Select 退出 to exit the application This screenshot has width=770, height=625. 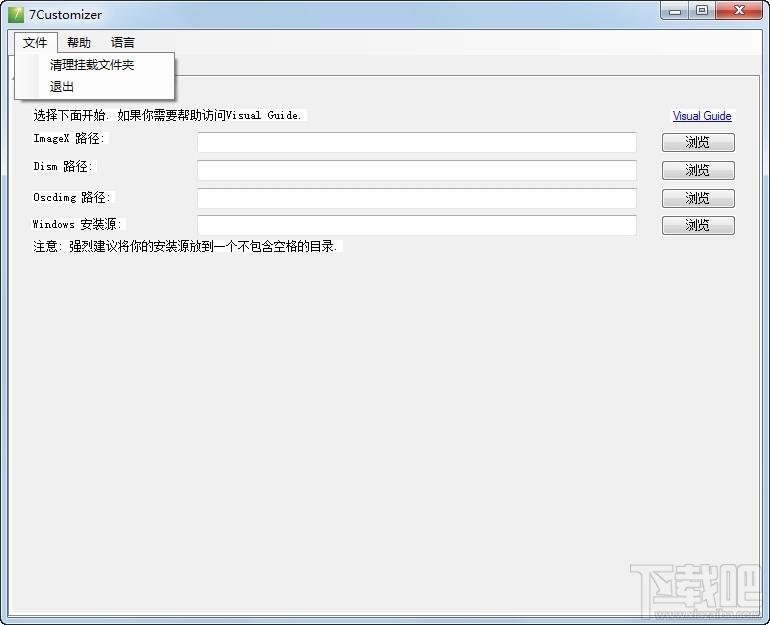pyautogui.click(x=61, y=87)
